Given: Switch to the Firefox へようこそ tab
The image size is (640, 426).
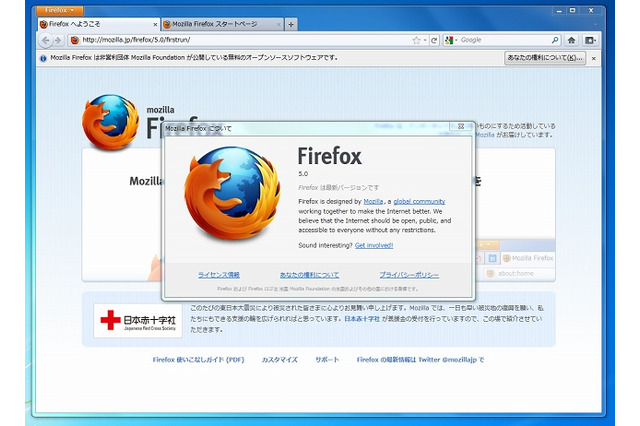Looking at the screenshot, I should [99, 24].
